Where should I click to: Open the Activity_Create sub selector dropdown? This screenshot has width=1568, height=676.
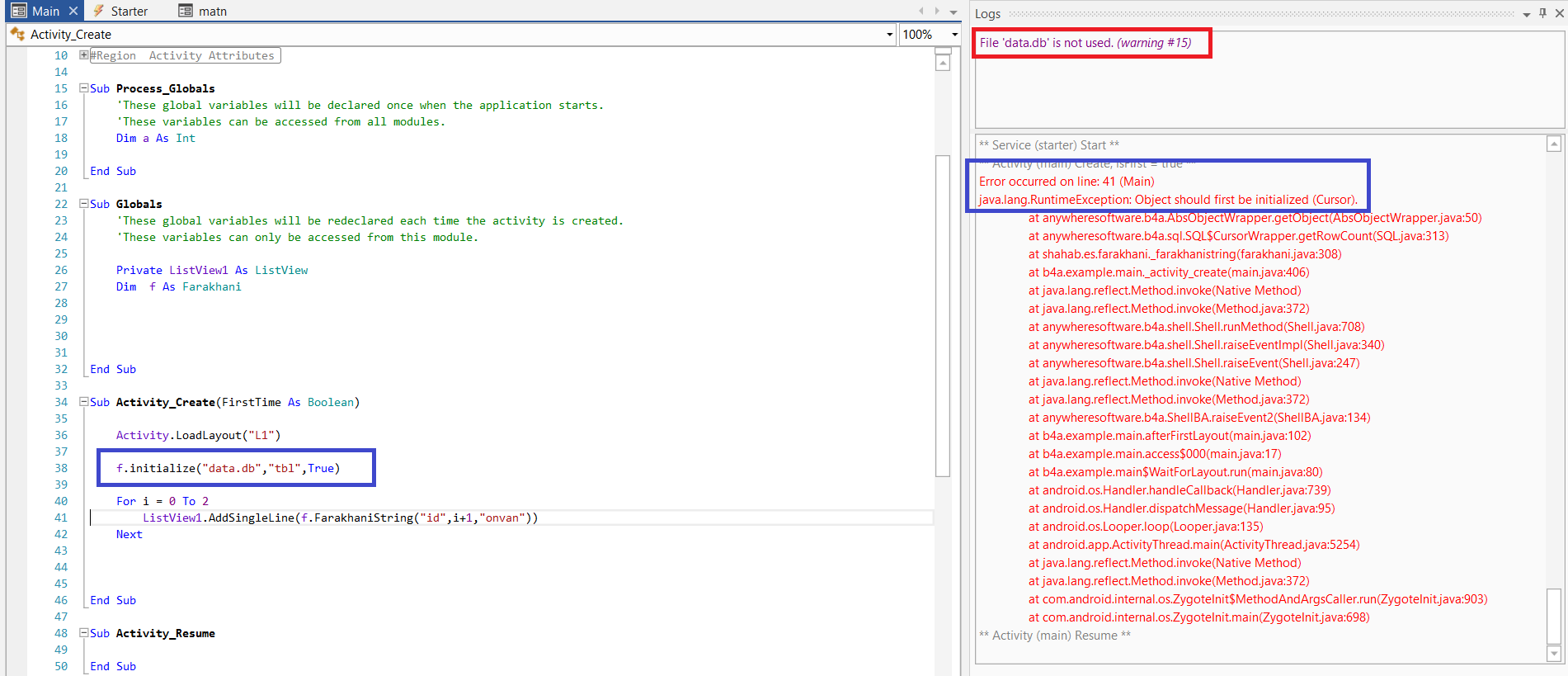[889, 35]
